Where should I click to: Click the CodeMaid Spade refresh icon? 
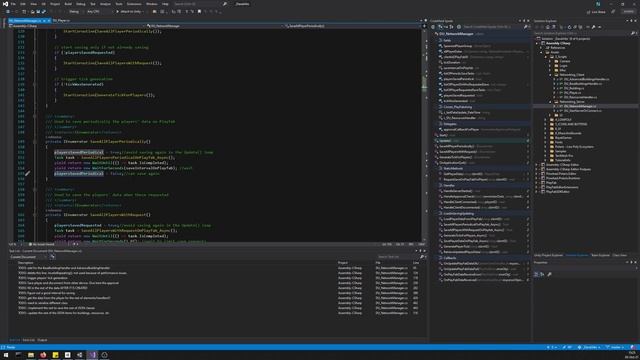pyautogui.click(x=433, y=27)
